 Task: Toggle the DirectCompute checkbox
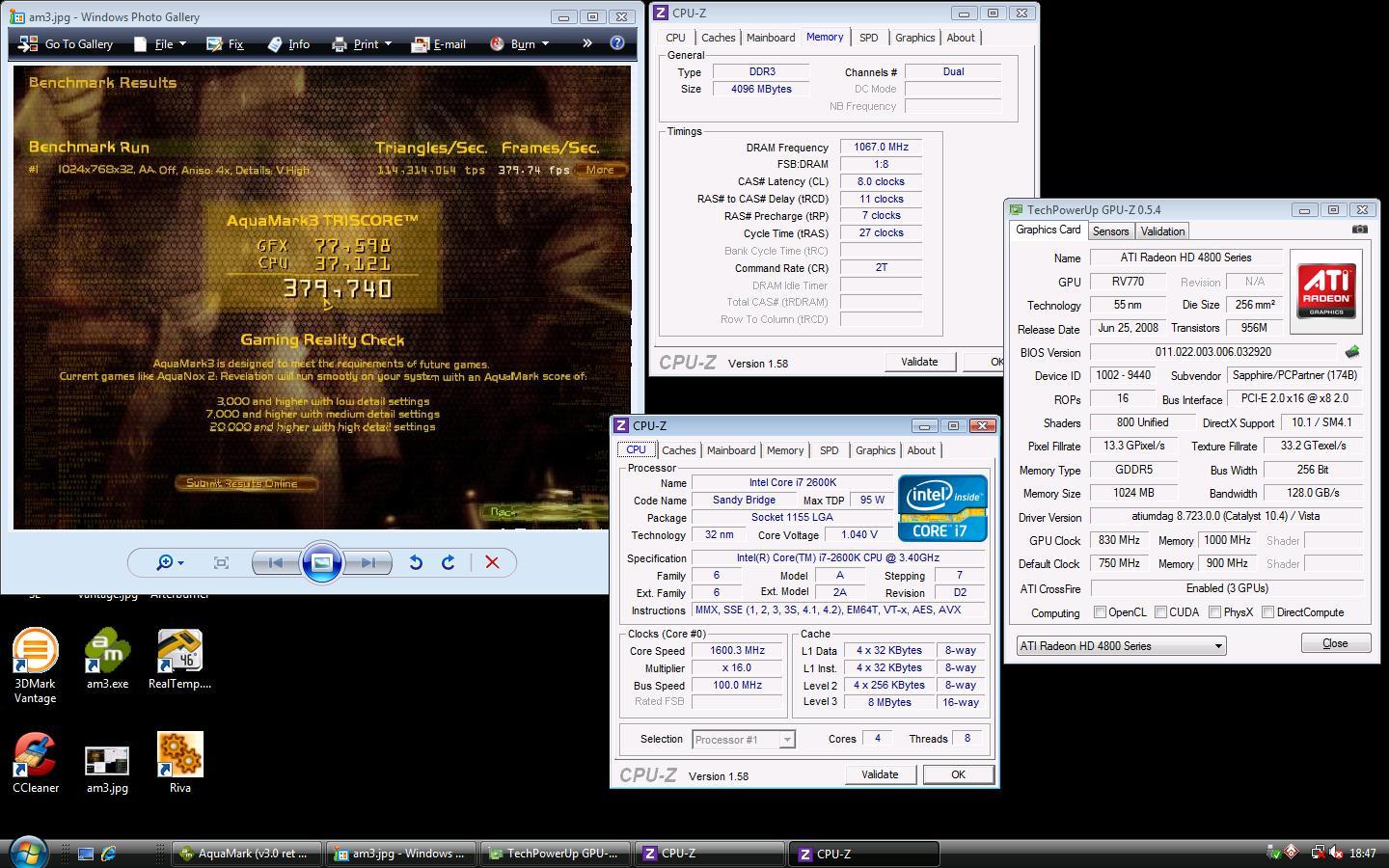pyautogui.click(x=1267, y=612)
